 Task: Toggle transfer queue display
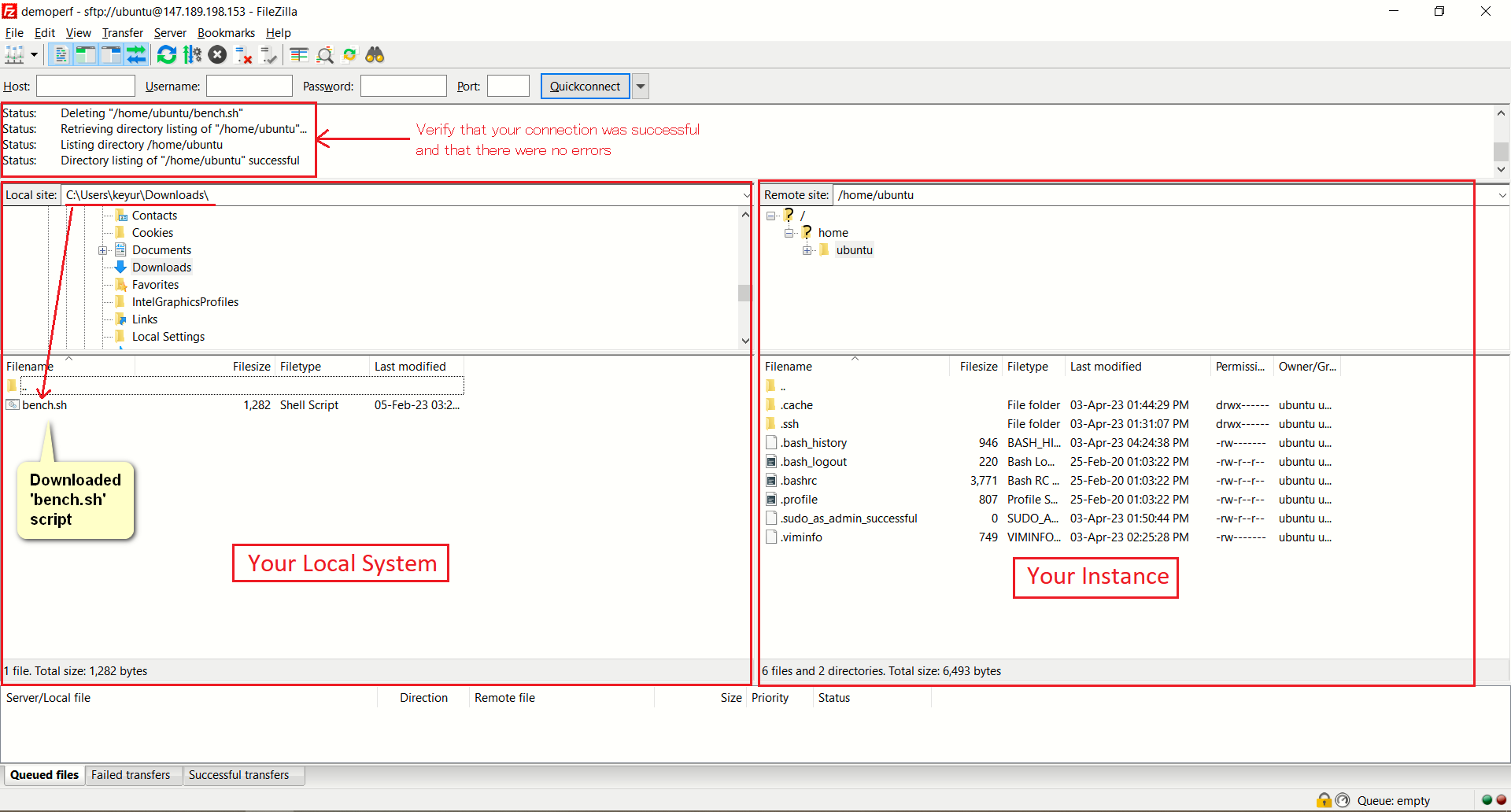[x=137, y=55]
